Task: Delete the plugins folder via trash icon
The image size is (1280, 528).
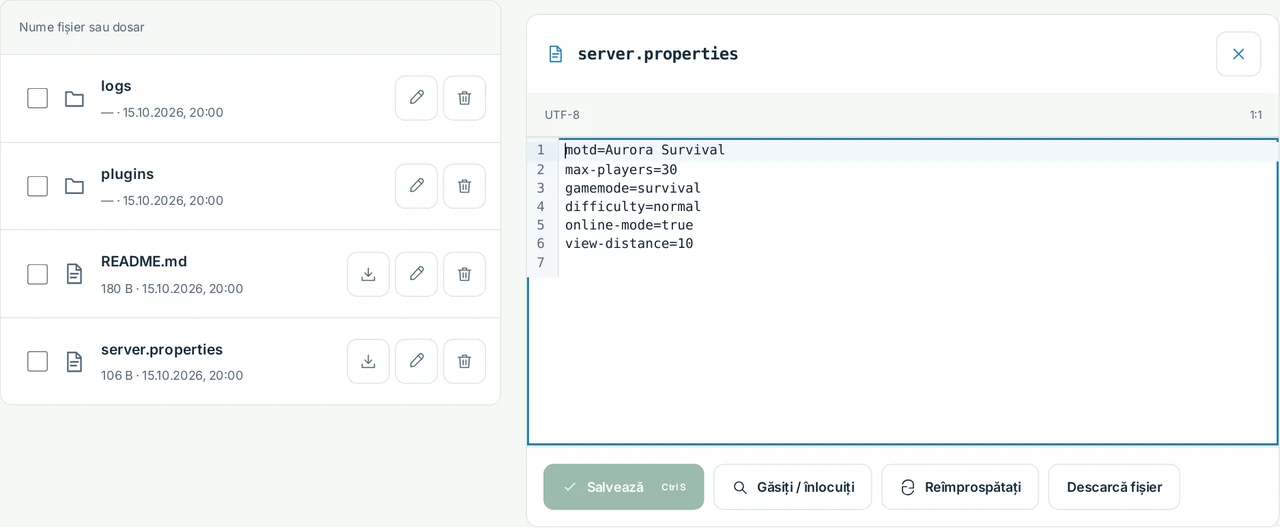Action: point(464,186)
